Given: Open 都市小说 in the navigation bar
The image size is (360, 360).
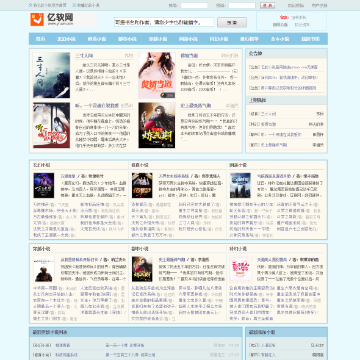Looking at the screenshot, I should point(127,39).
